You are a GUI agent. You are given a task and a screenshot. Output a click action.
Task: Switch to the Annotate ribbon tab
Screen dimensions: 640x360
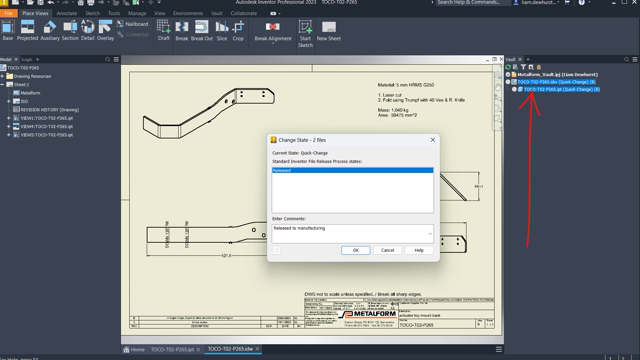[x=67, y=13]
